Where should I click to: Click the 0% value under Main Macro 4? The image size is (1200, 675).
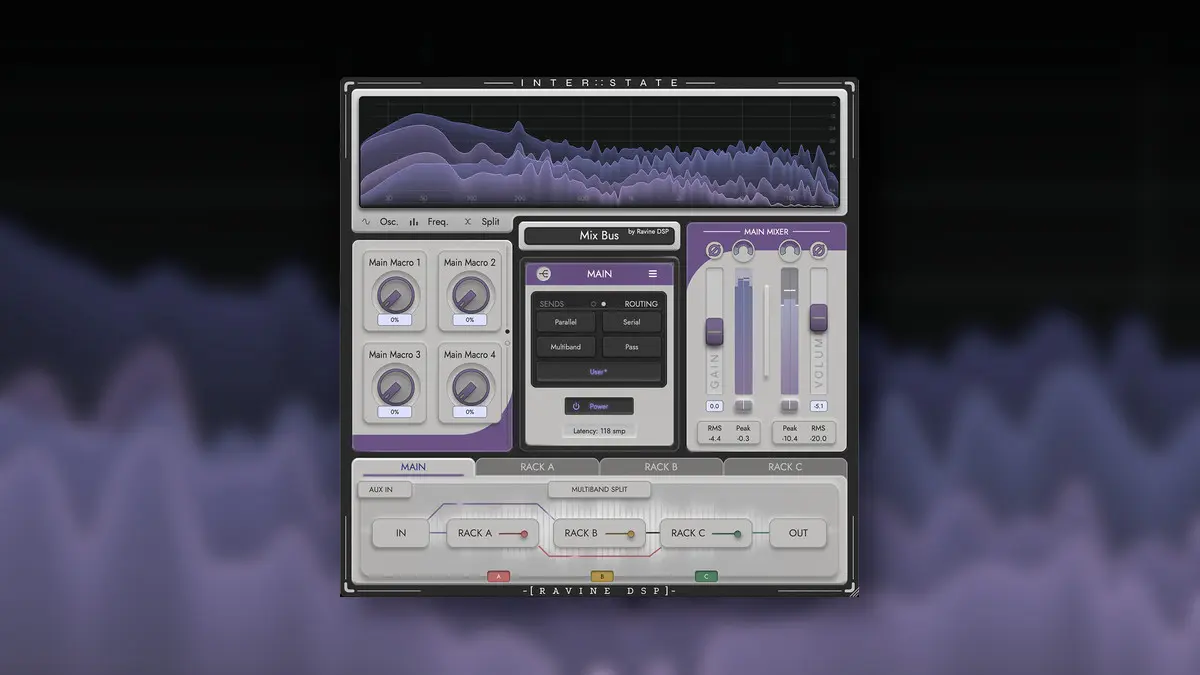(470, 412)
